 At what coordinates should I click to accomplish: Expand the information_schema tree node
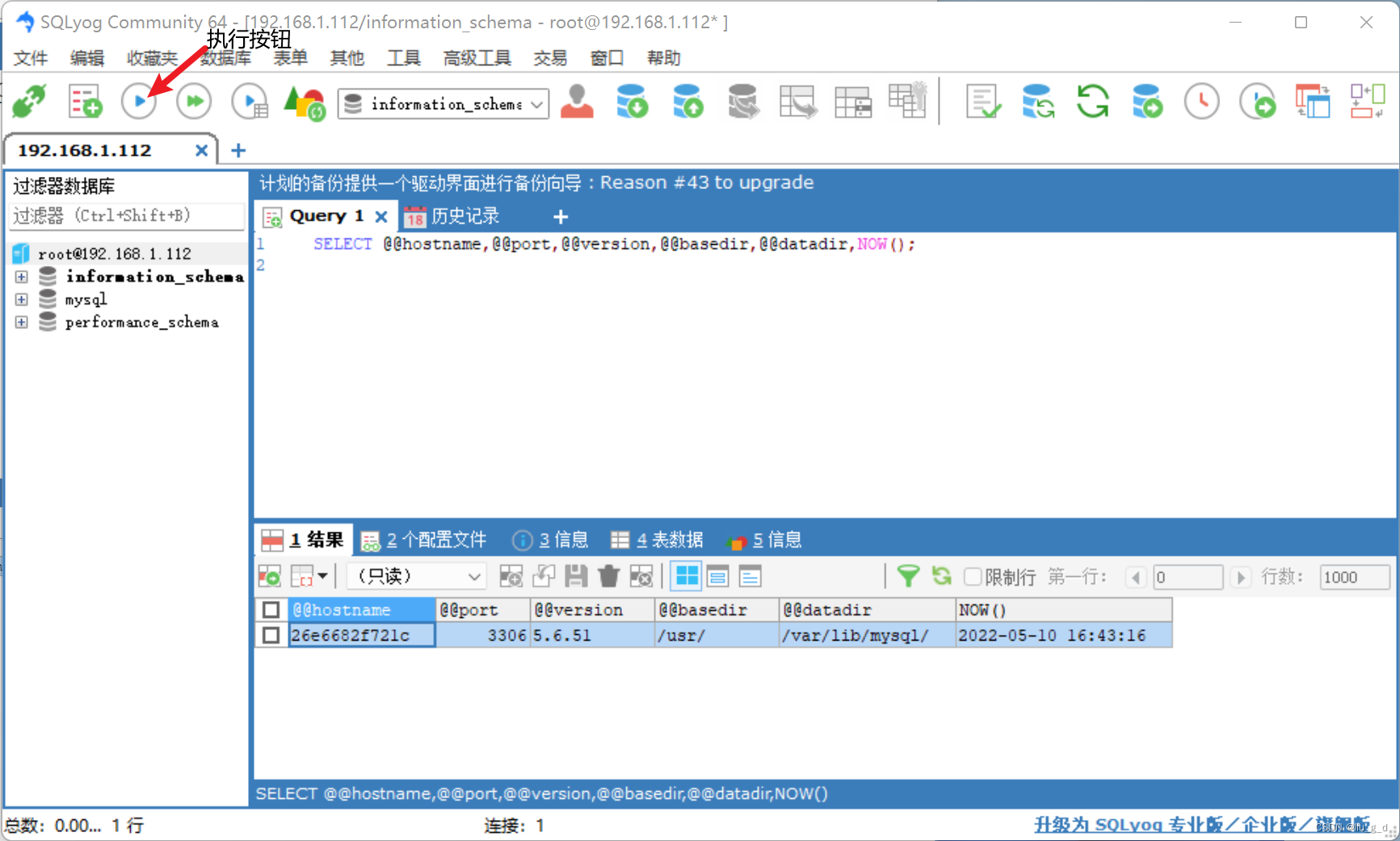point(22,276)
